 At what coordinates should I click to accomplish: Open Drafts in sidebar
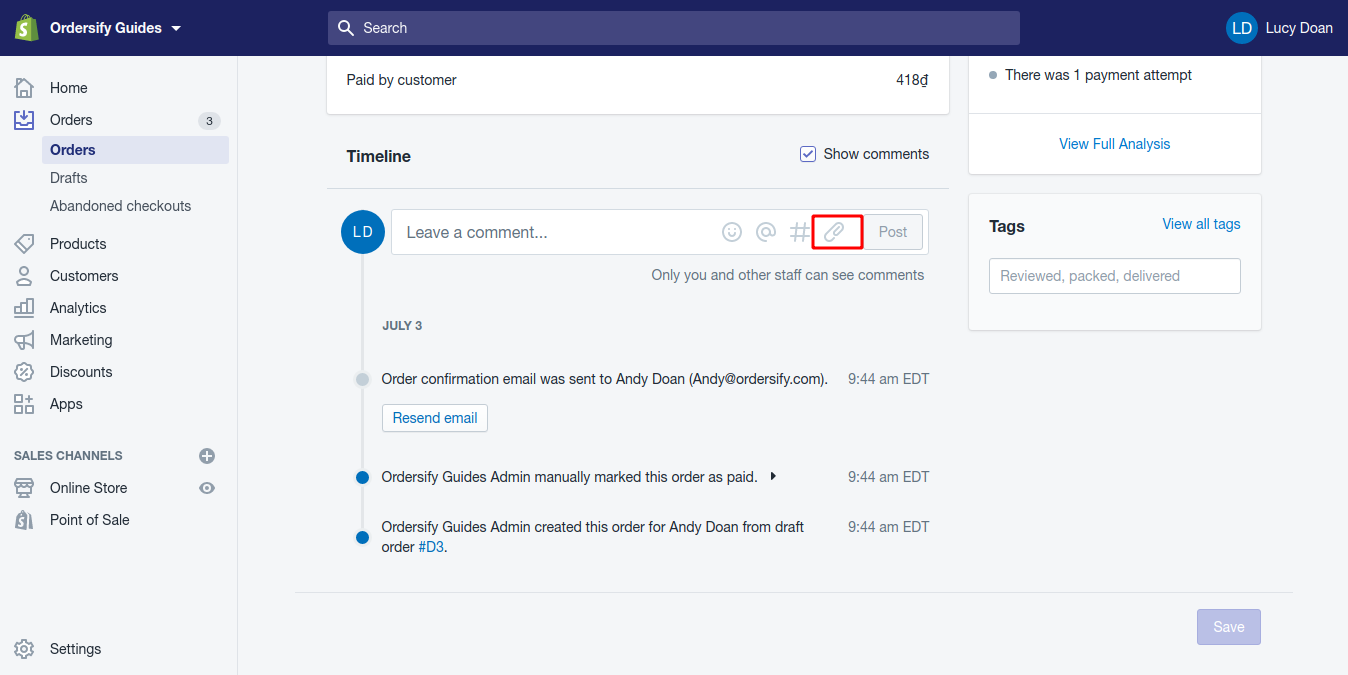tap(69, 178)
